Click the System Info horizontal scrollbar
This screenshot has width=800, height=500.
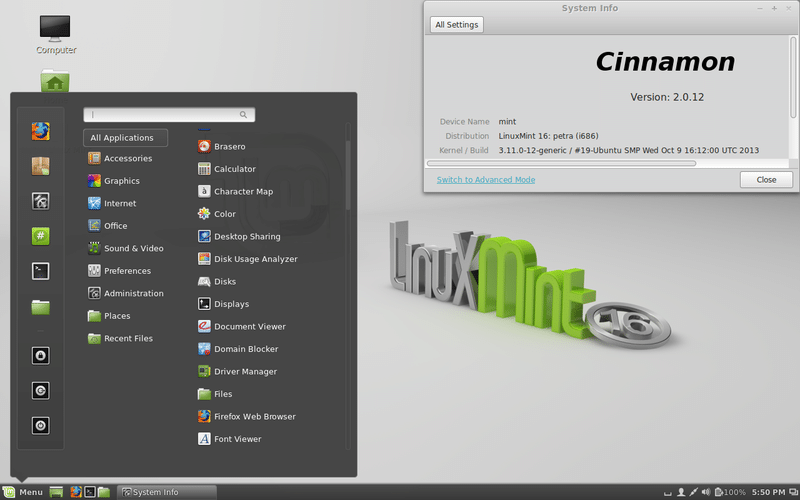pos(561,163)
